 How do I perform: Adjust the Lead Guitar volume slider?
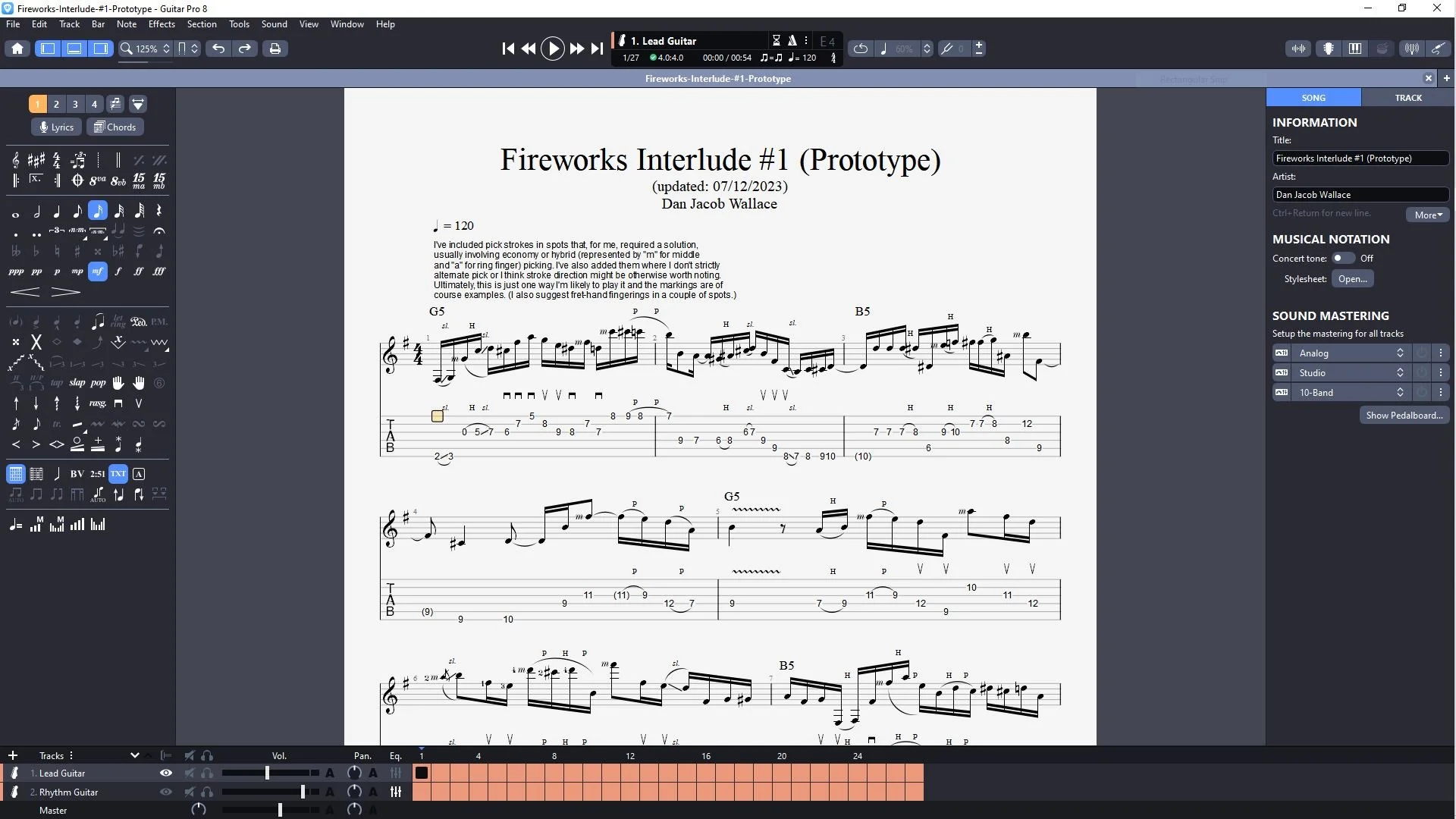tap(267, 773)
